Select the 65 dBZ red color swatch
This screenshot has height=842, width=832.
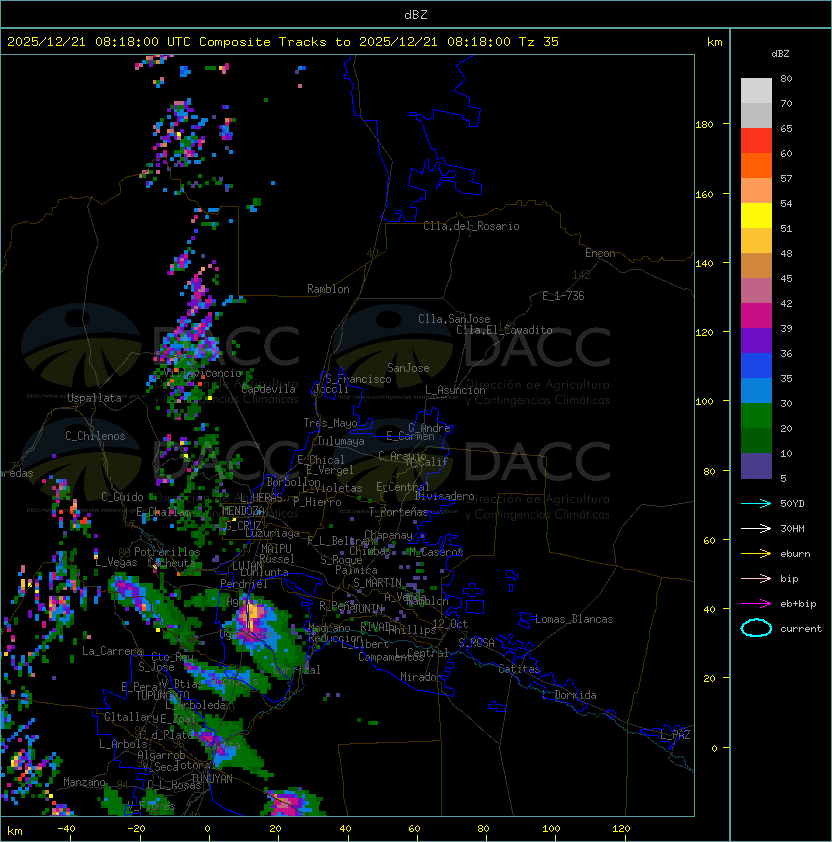tap(756, 140)
